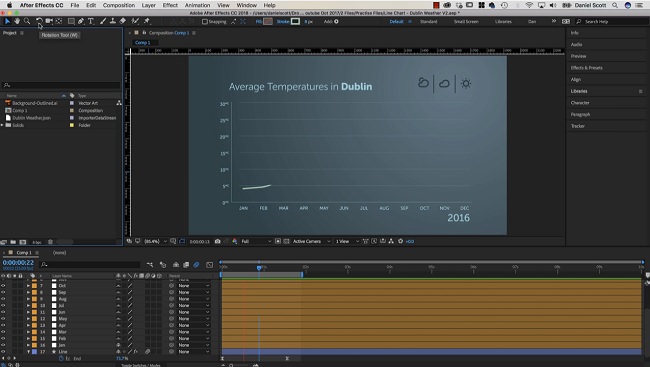The width and height of the screenshot is (650, 367).
Task: Select the Brush tool
Action: coord(103,21)
